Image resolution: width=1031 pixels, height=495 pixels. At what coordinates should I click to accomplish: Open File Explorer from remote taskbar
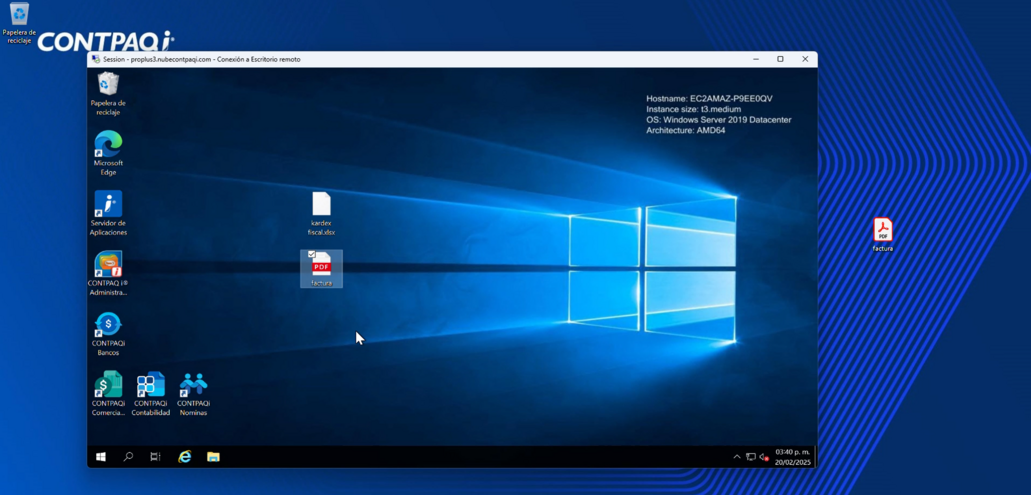(x=213, y=457)
